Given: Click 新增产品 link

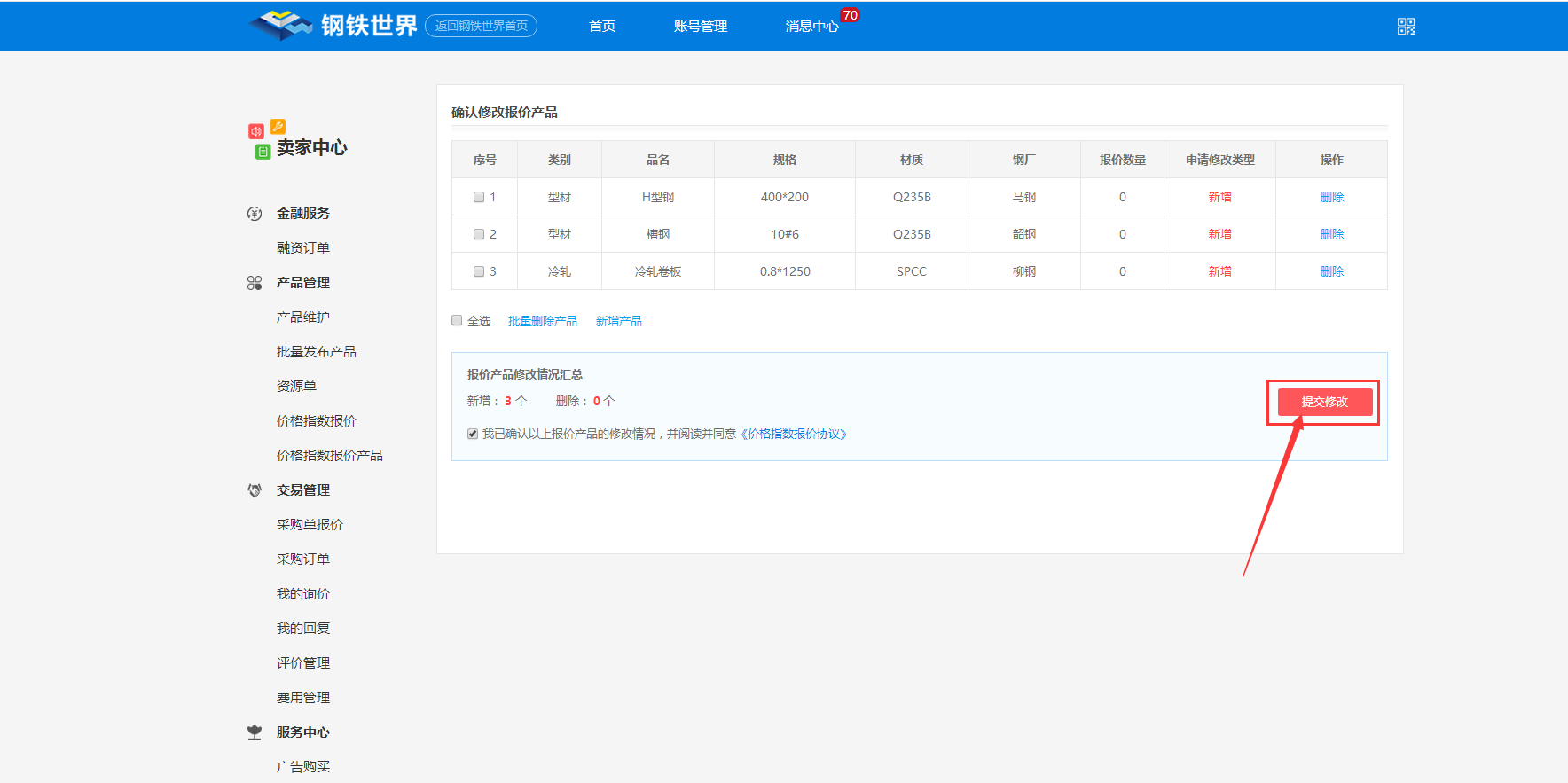Looking at the screenshot, I should tap(619, 321).
